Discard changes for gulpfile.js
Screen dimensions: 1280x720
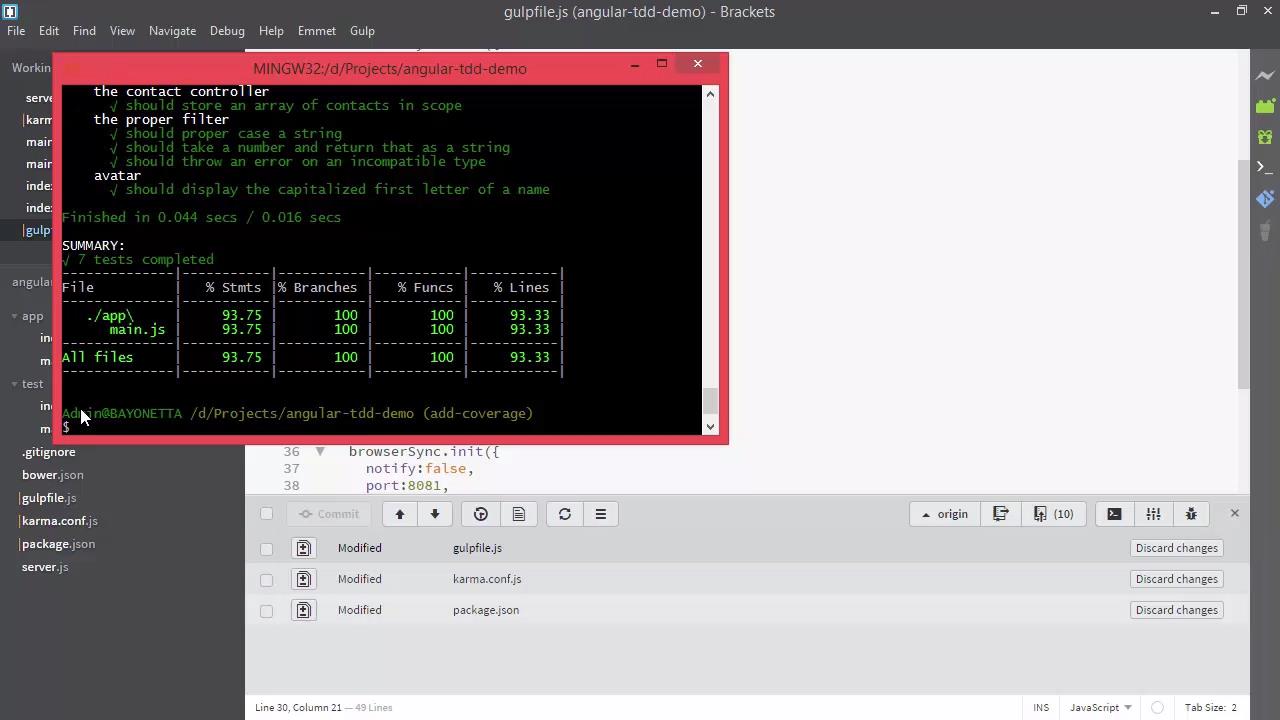(x=1177, y=548)
